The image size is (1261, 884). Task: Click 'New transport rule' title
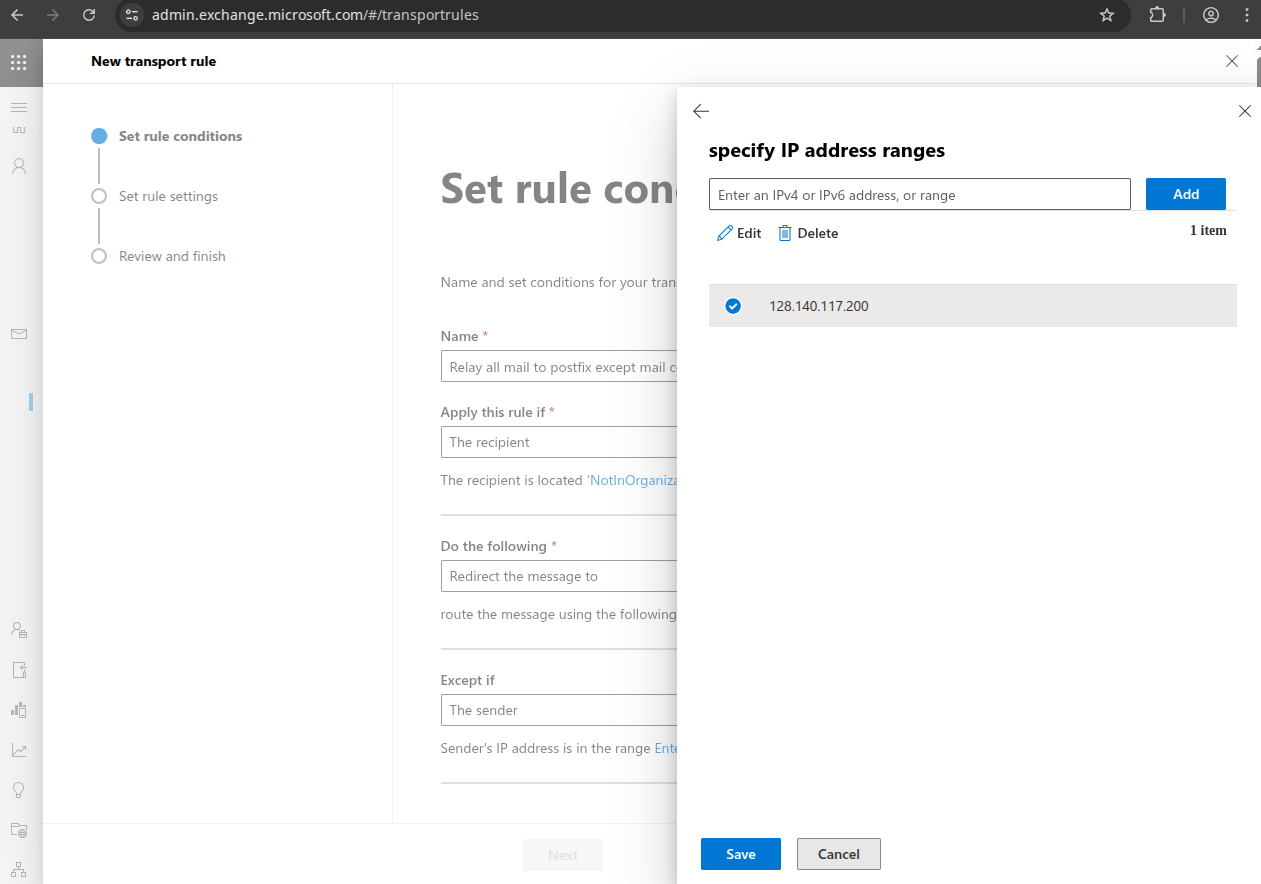click(153, 61)
